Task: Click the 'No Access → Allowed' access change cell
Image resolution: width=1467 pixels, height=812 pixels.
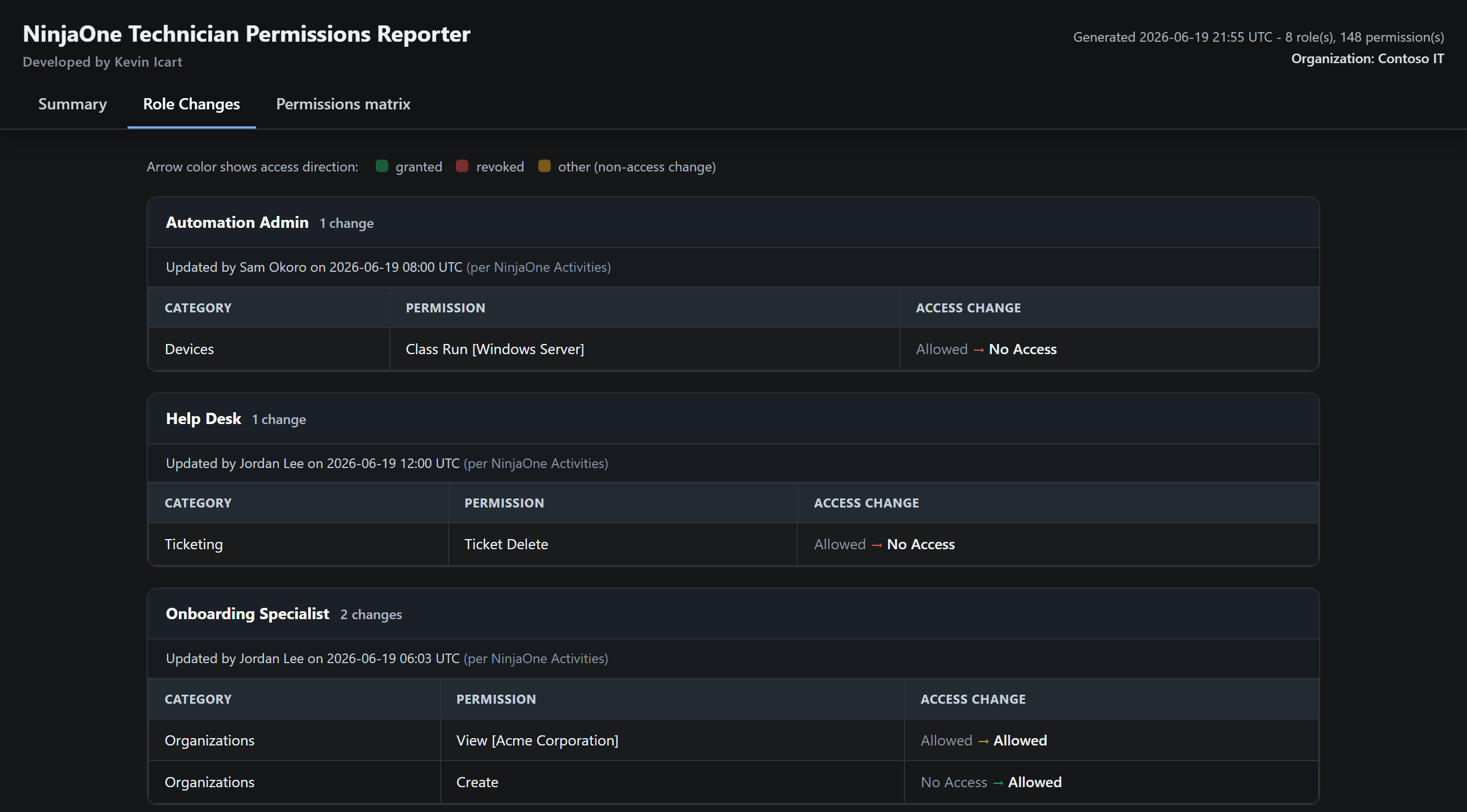Action: point(1111,783)
